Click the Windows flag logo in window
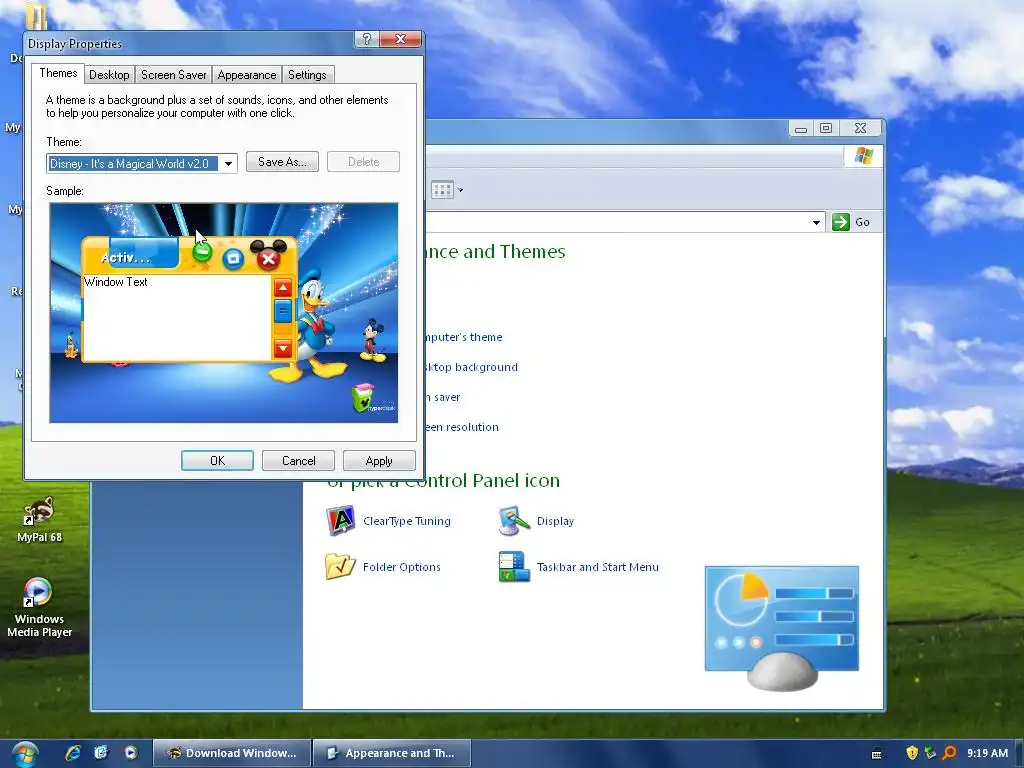This screenshot has width=1024, height=768. coord(863,155)
